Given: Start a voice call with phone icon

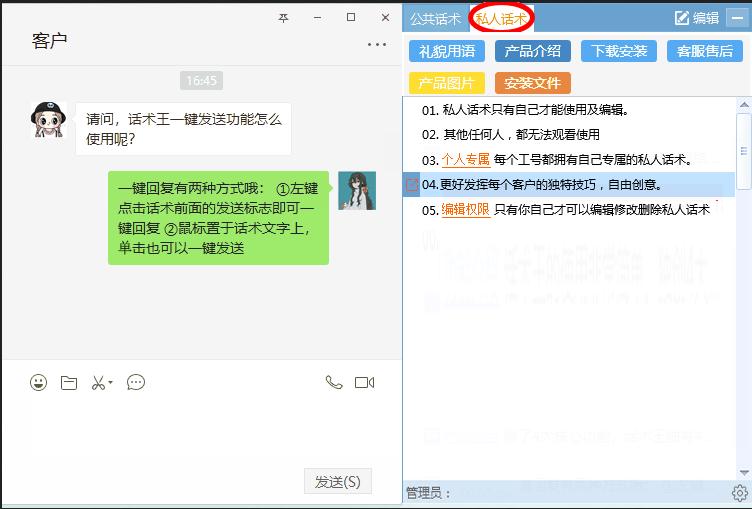Looking at the screenshot, I should click(x=333, y=382).
